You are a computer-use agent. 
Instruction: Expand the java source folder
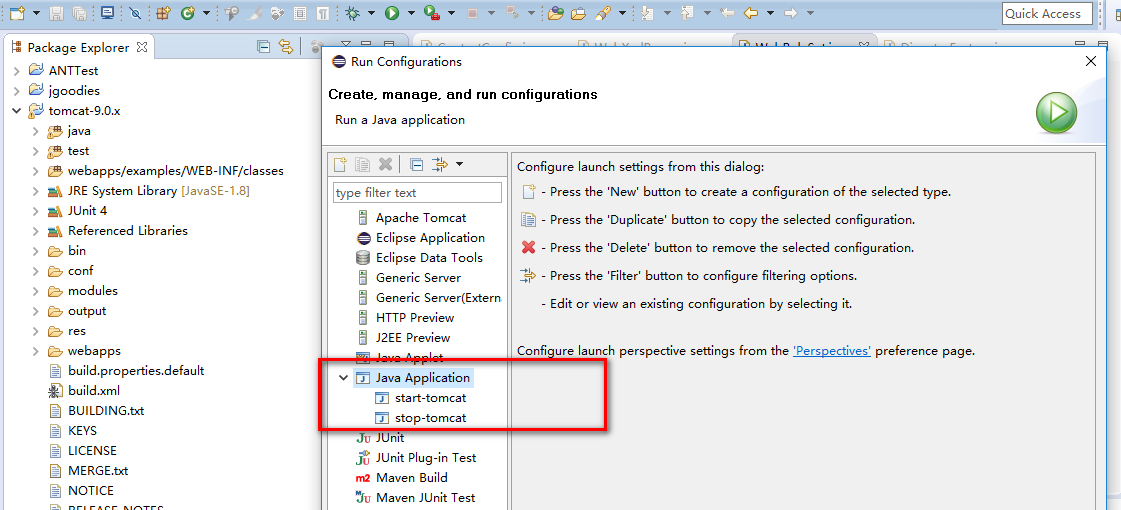[x=35, y=131]
